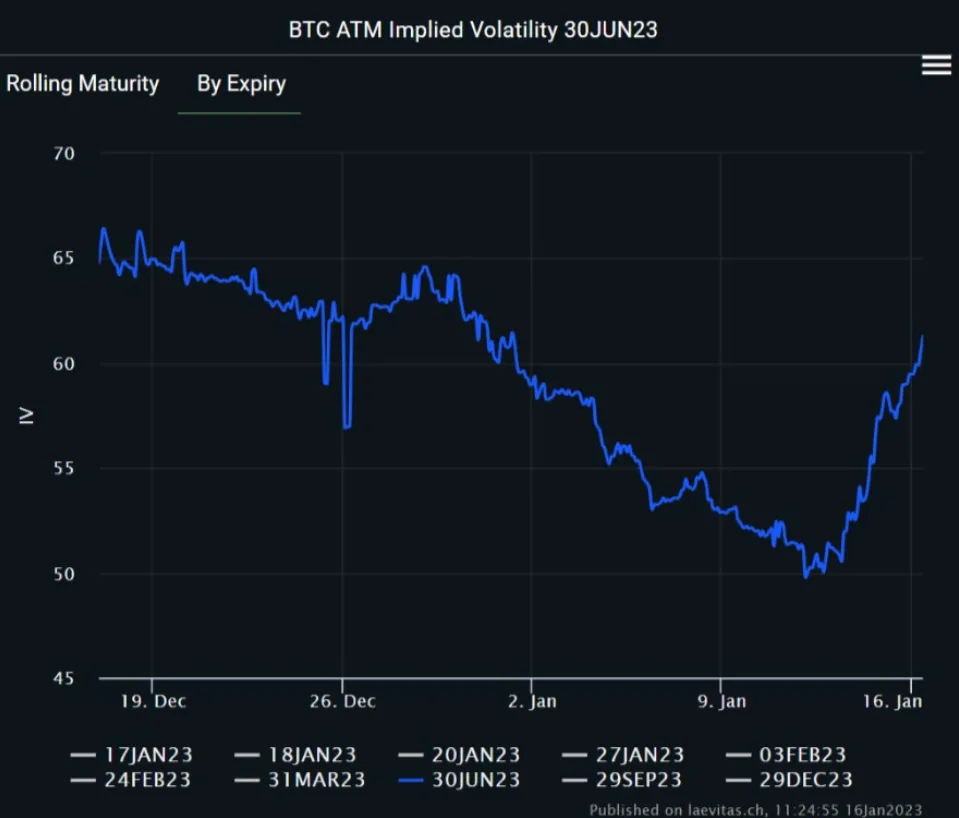Click the 50 y-axis value
The image size is (959, 818).
tap(64, 574)
